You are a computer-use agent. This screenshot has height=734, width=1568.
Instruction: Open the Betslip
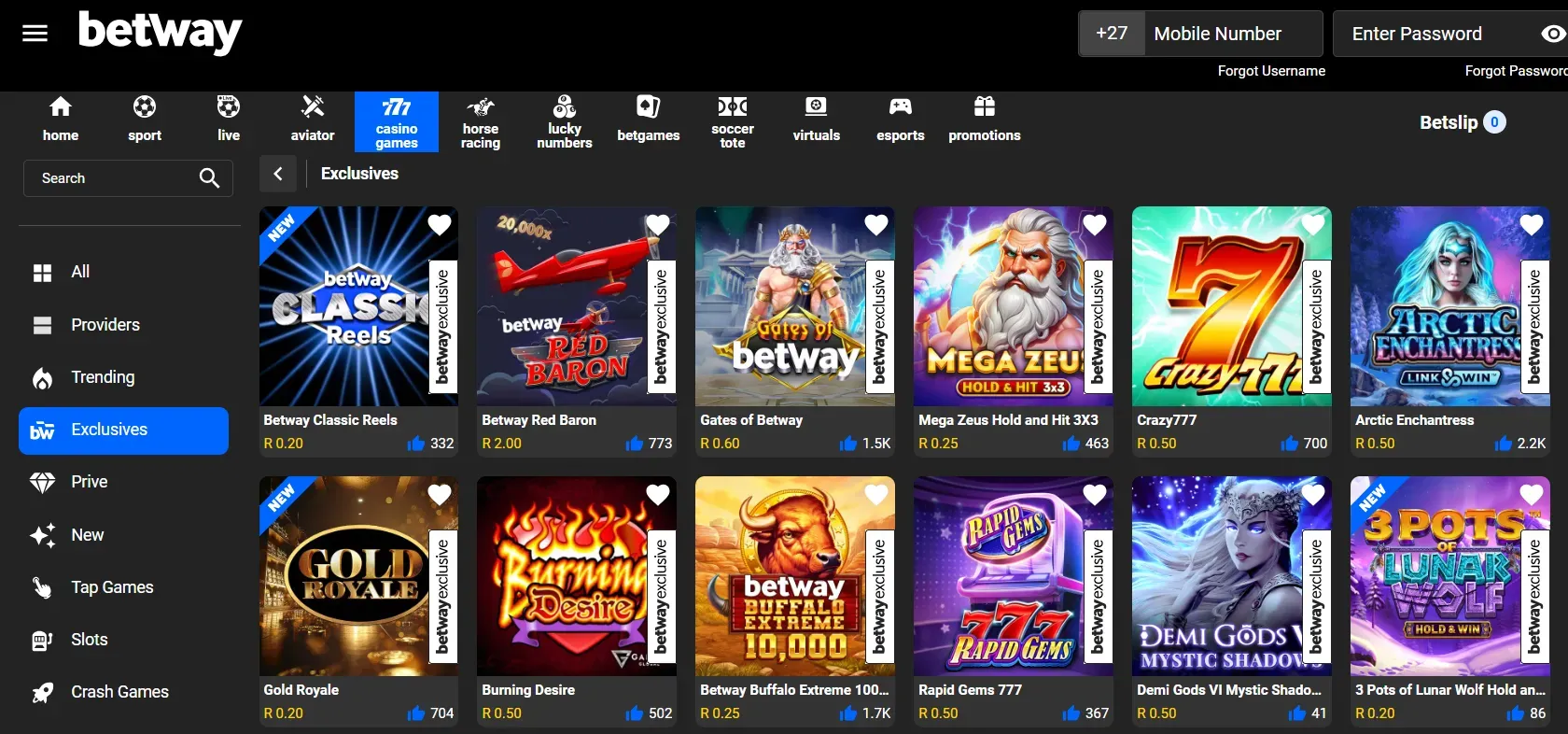[x=1463, y=122]
